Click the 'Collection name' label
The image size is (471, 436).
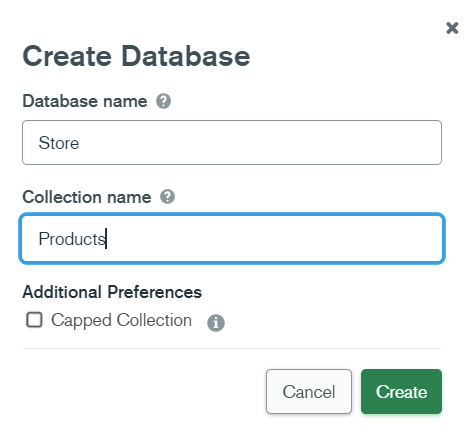pyautogui.click(x=87, y=197)
